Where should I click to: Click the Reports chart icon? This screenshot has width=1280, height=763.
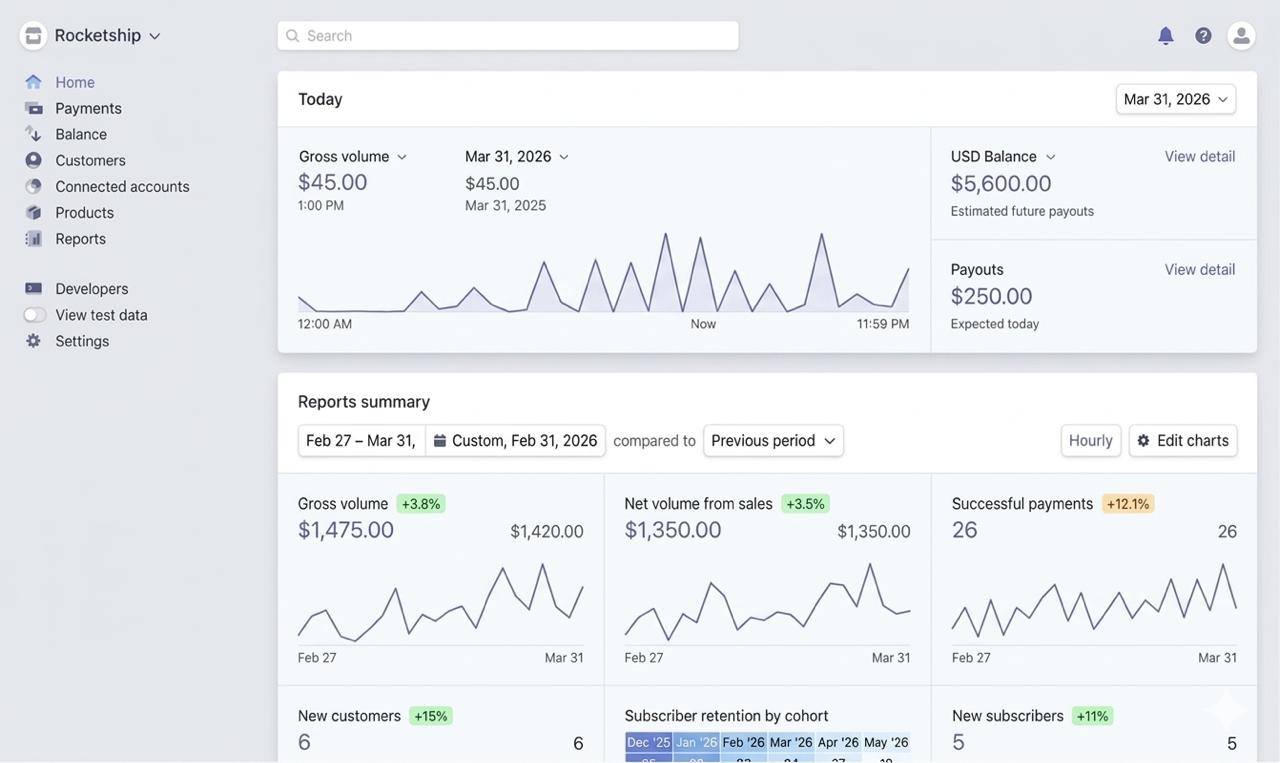(34, 238)
